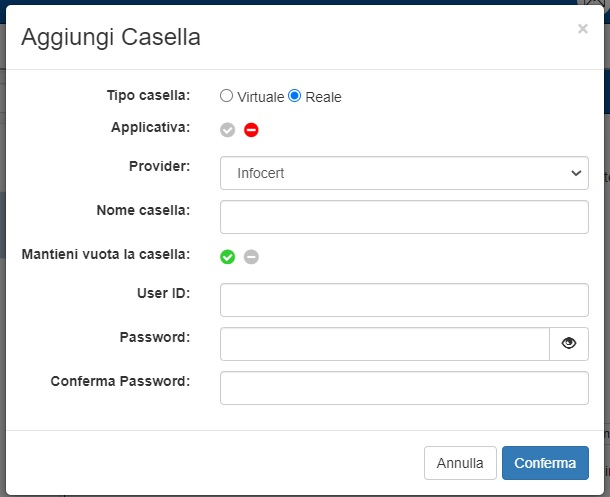Open the Provider dropdown showing Infocert
The width and height of the screenshot is (610, 497).
[x=404, y=173]
